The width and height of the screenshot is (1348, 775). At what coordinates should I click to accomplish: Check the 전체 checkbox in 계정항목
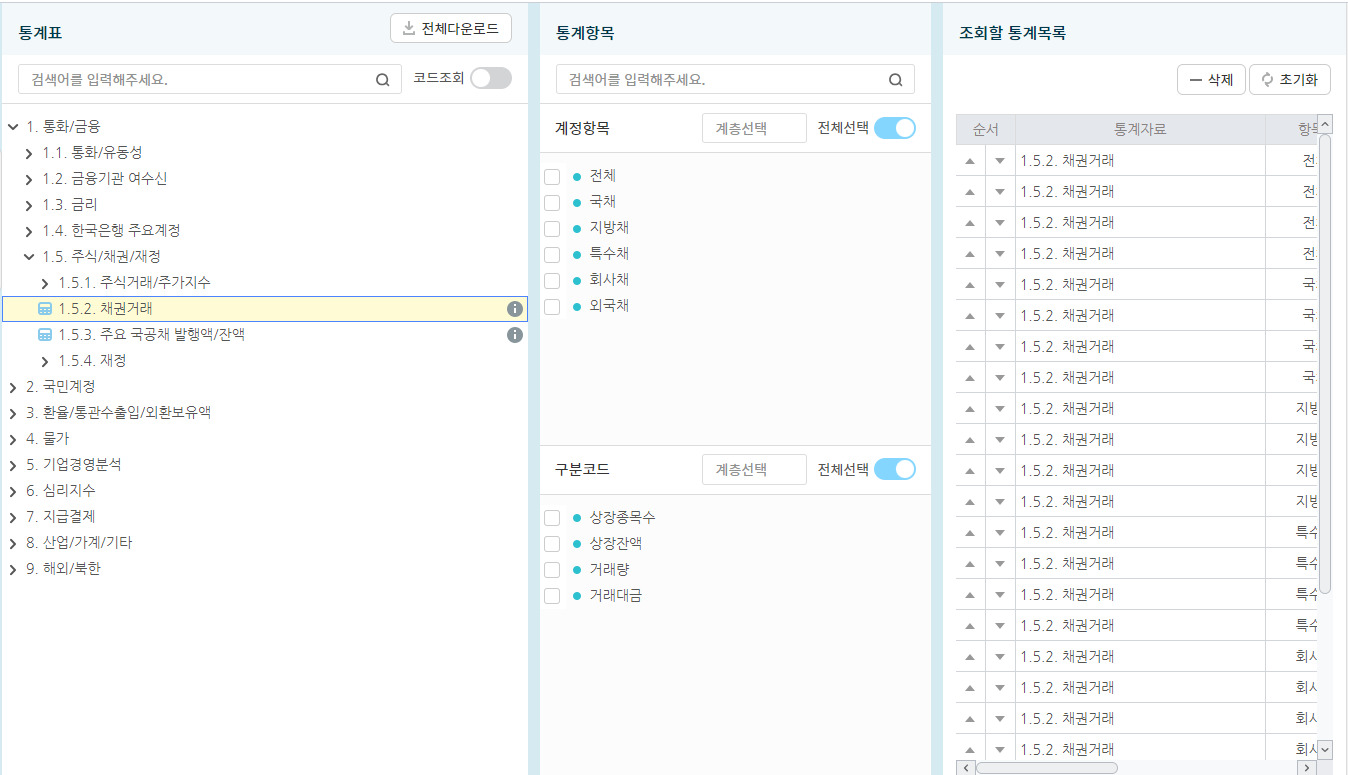552,177
